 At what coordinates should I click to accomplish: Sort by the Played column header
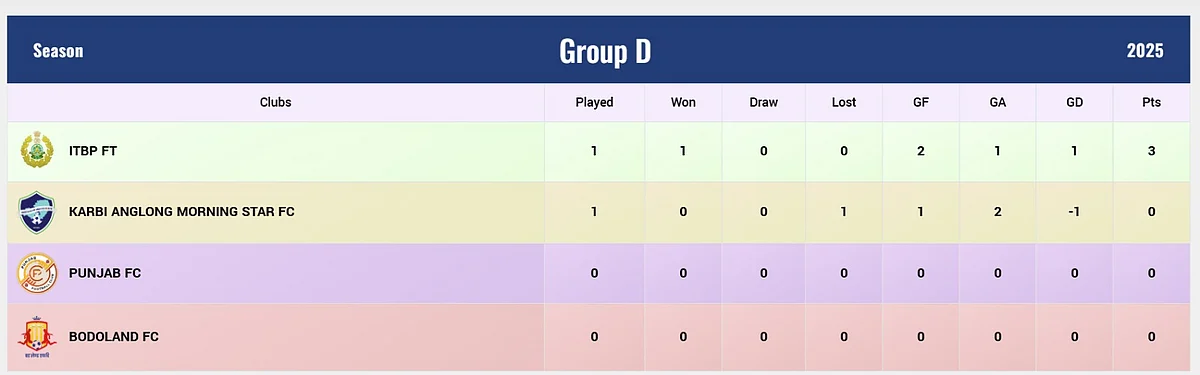click(594, 102)
